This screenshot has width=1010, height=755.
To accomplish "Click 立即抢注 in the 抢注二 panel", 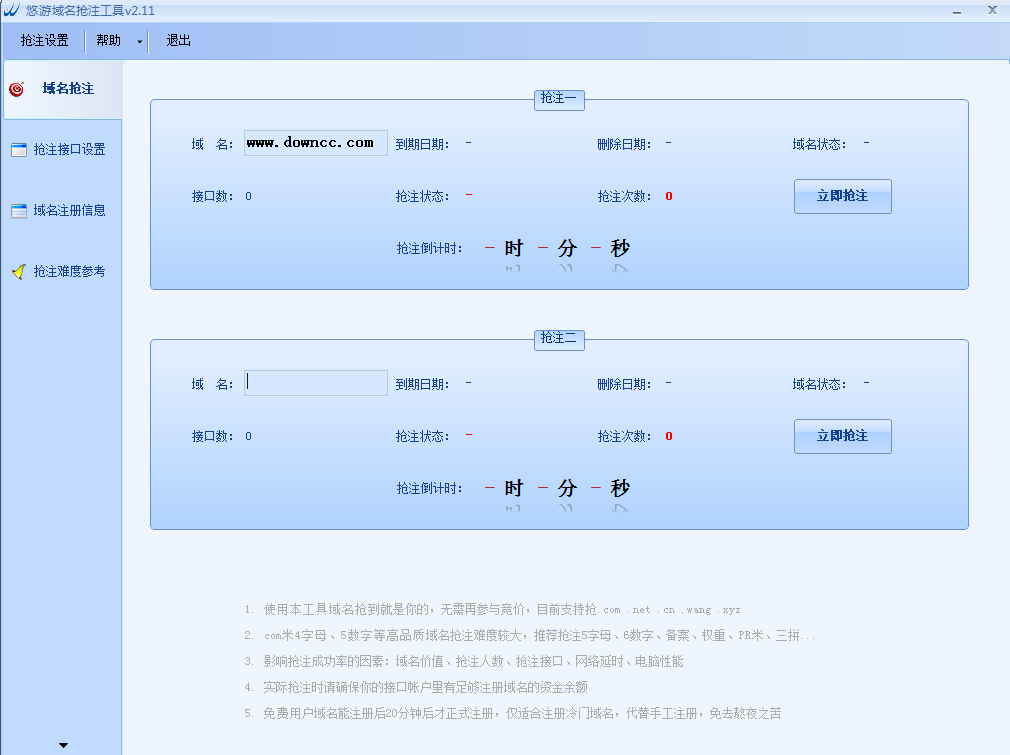I will 842,436.
